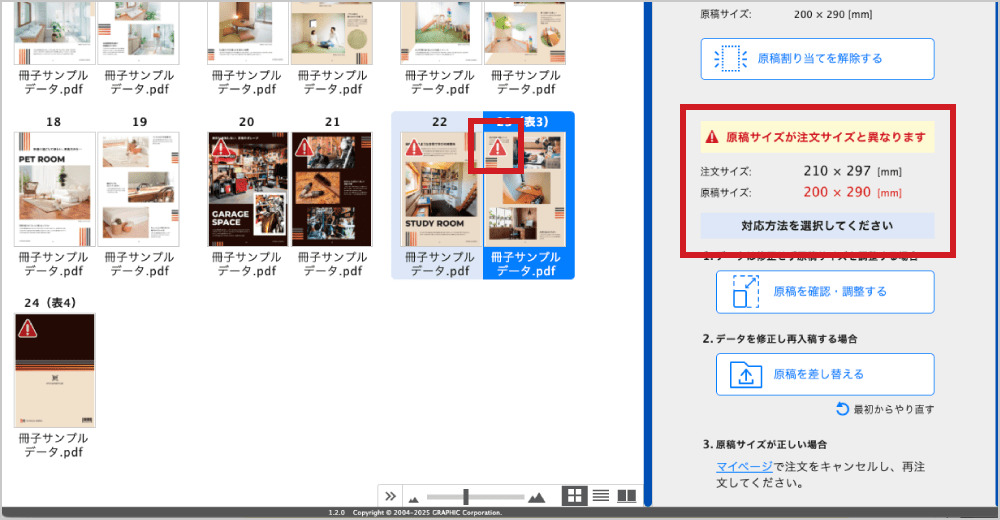The image size is (1000, 520).
Task: Click the 最初からやり直す reset icon
Action: pyautogui.click(x=842, y=409)
